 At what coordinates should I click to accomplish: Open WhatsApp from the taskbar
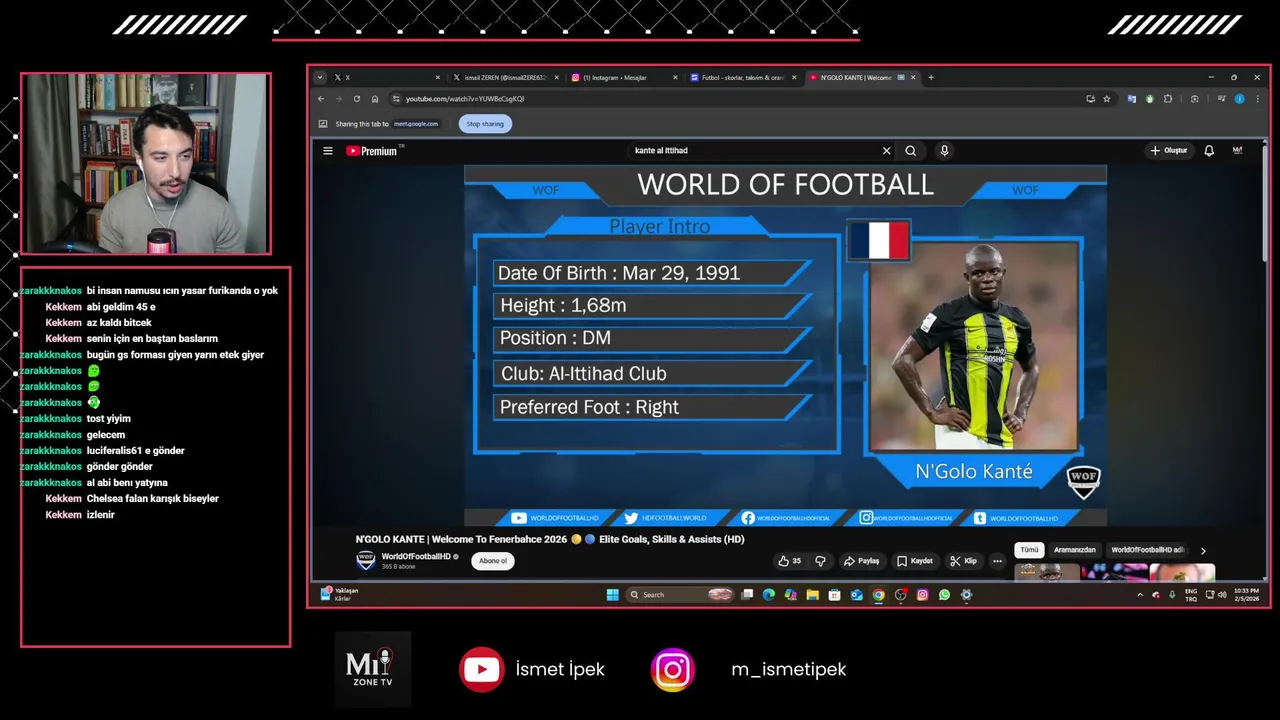coord(944,595)
